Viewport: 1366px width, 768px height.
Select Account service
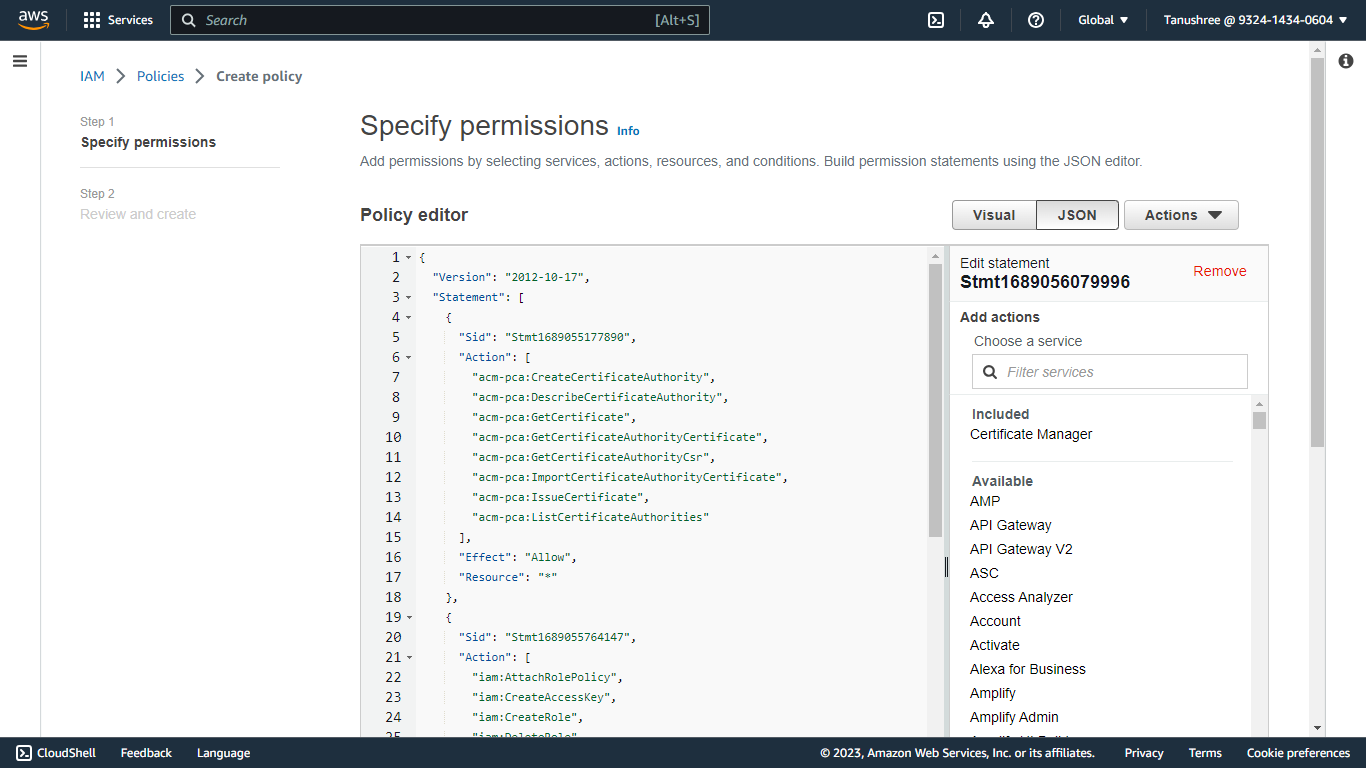(x=995, y=621)
